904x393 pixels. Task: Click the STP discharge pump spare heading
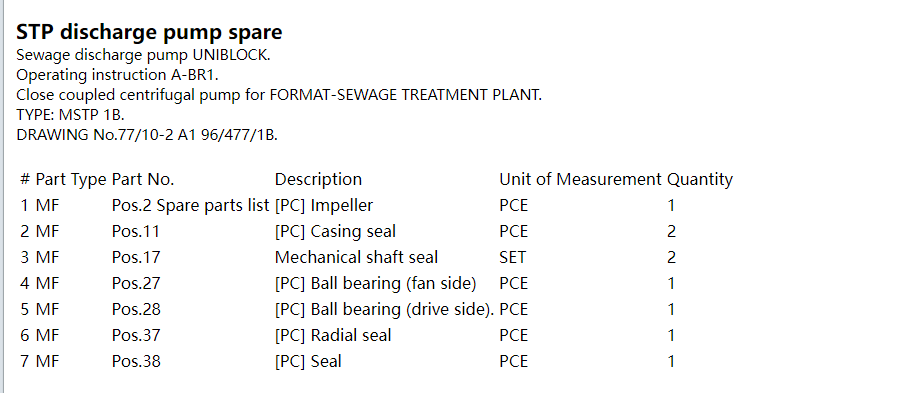tap(149, 32)
